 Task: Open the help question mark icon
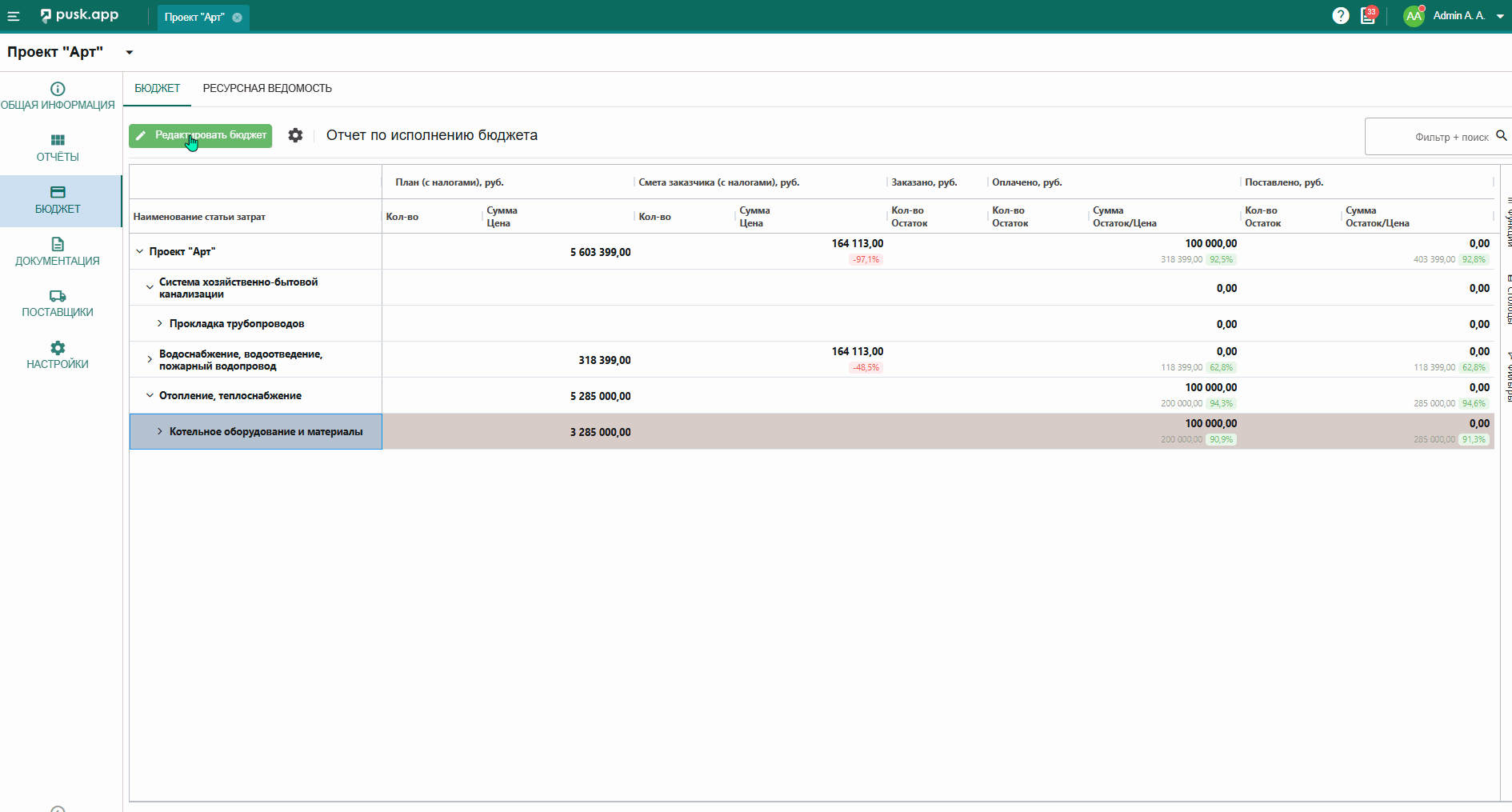click(1341, 16)
